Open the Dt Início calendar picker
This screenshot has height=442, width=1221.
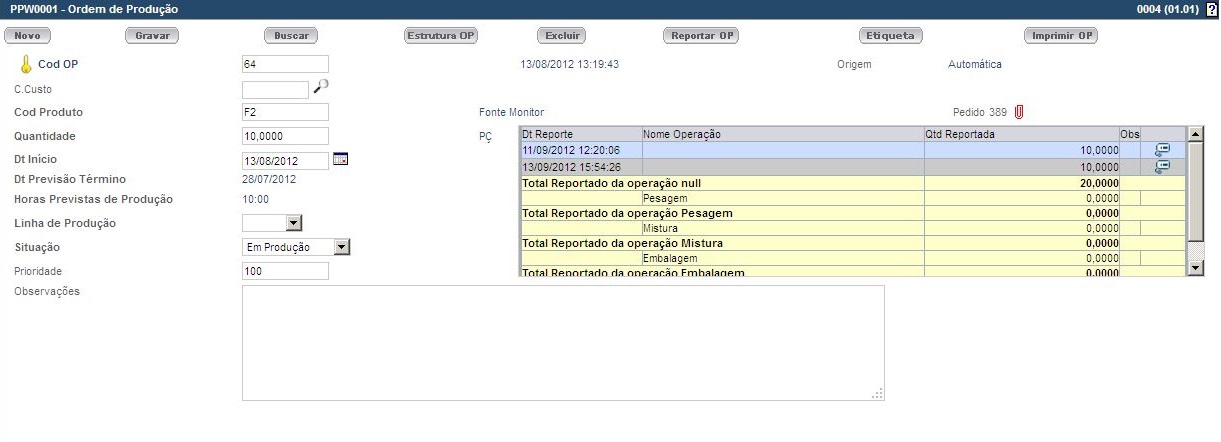[x=340, y=159]
